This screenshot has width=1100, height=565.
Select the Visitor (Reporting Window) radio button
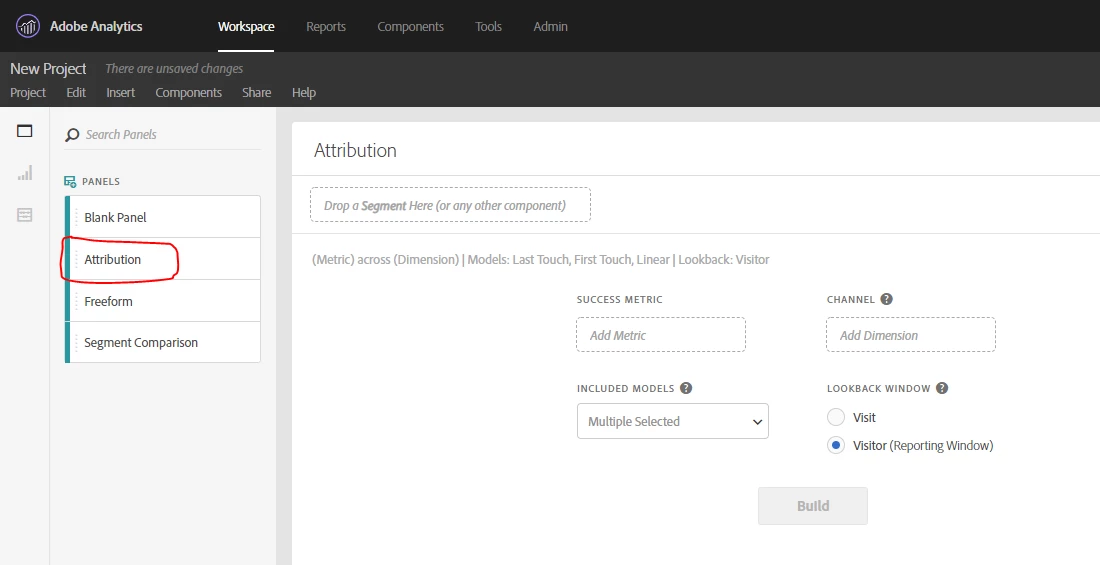click(836, 445)
